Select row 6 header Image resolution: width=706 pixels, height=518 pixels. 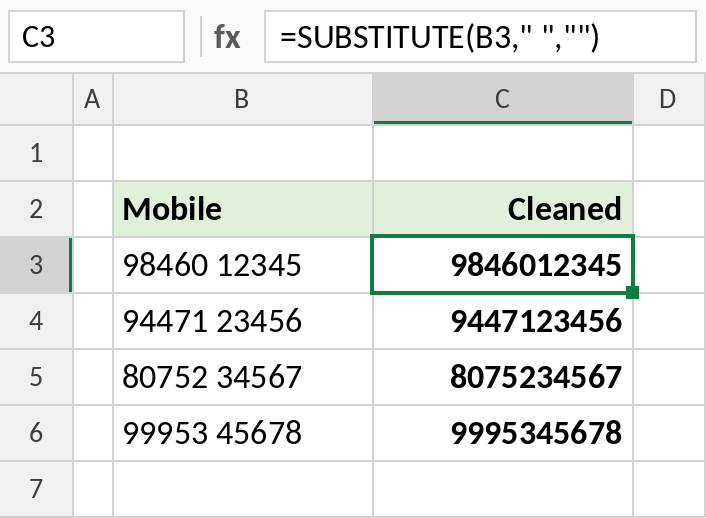[36, 432]
